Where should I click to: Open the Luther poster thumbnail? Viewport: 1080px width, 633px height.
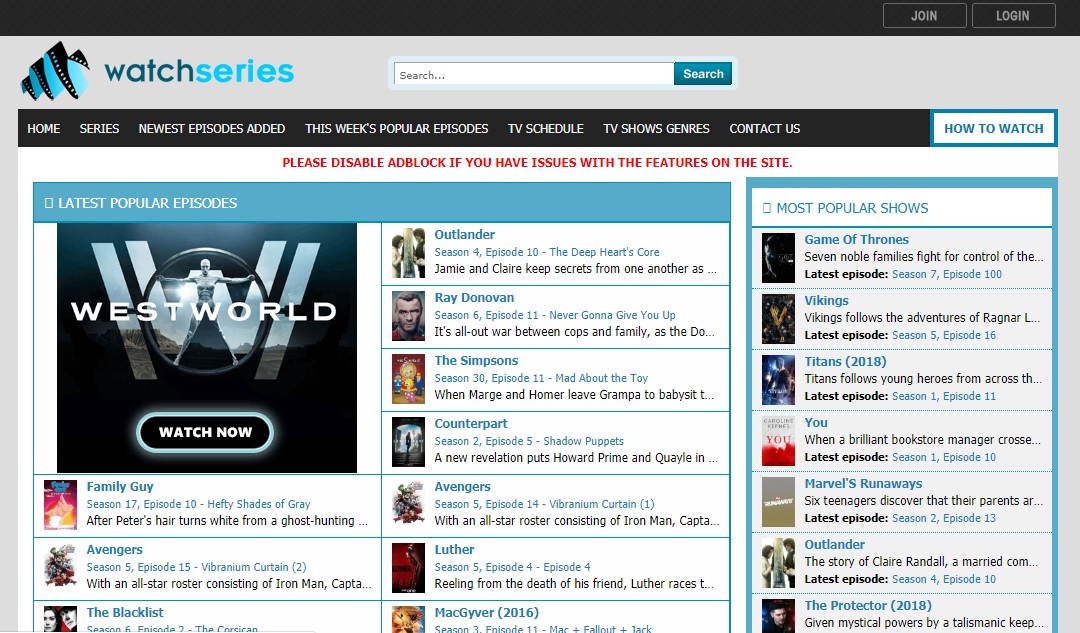point(408,568)
